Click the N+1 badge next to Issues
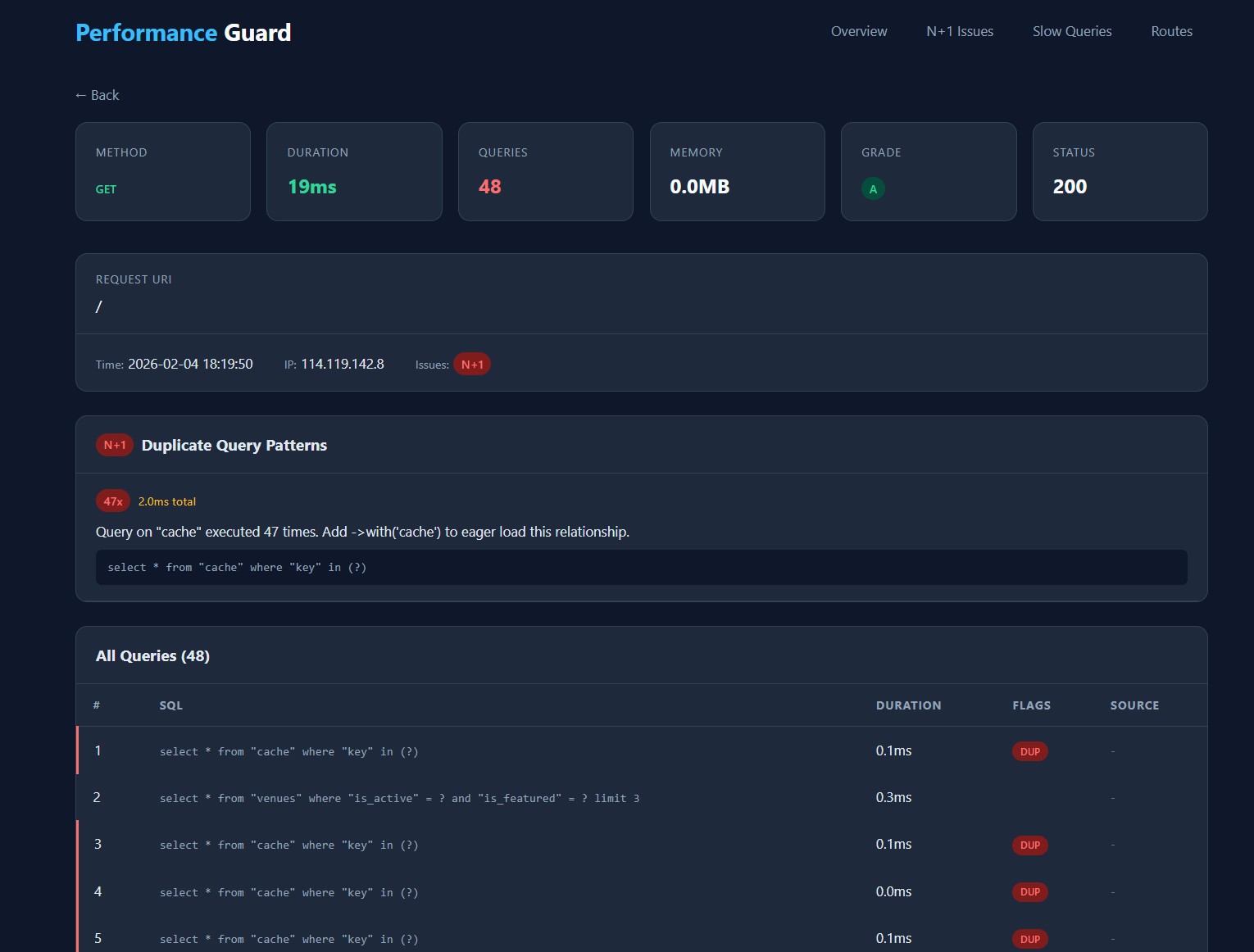Image resolution: width=1254 pixels, height=952 pixels. pyautogui.click(x=472, y=364)
